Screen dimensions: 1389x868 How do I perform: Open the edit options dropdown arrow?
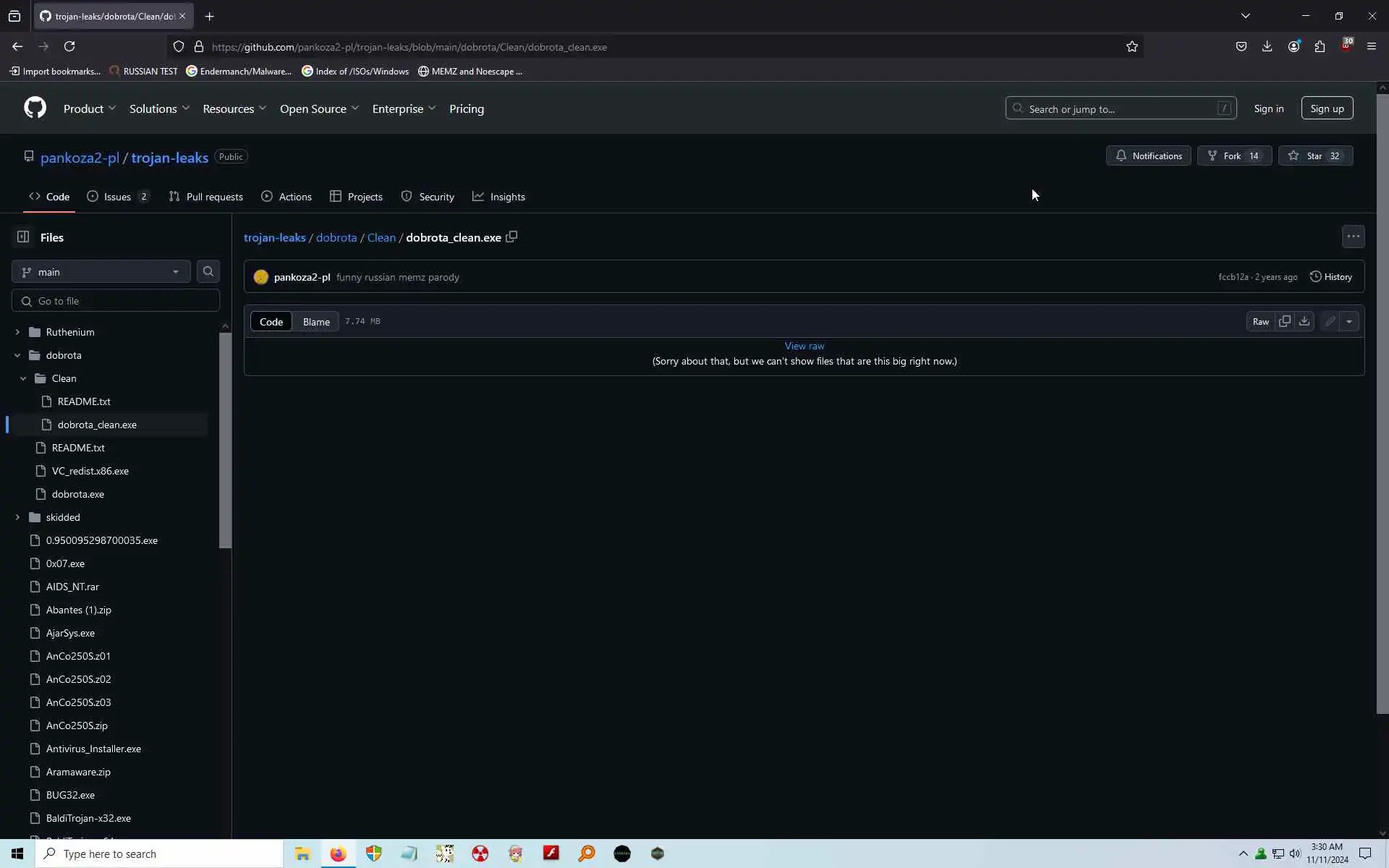pyautogui.click(x=1349, y=321)
